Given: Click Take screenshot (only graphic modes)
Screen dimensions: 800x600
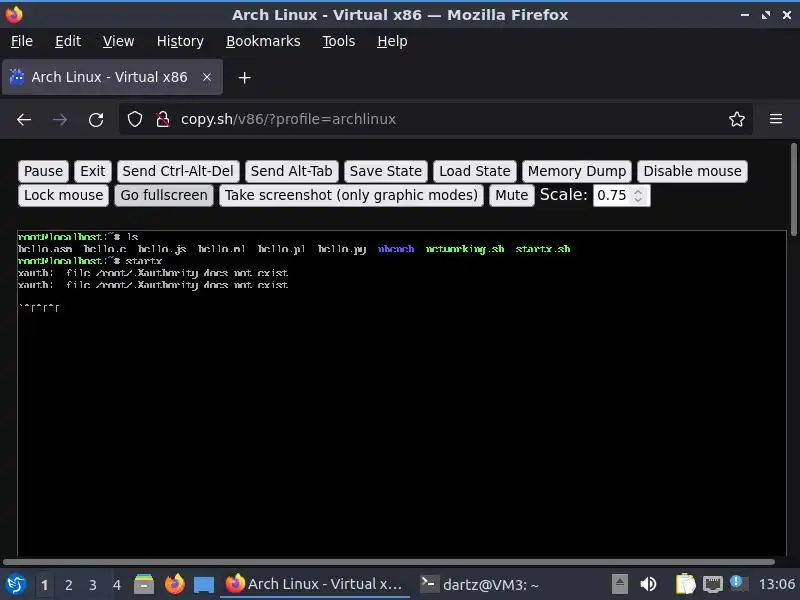Looking at the screenshot, I should [352, 195].
